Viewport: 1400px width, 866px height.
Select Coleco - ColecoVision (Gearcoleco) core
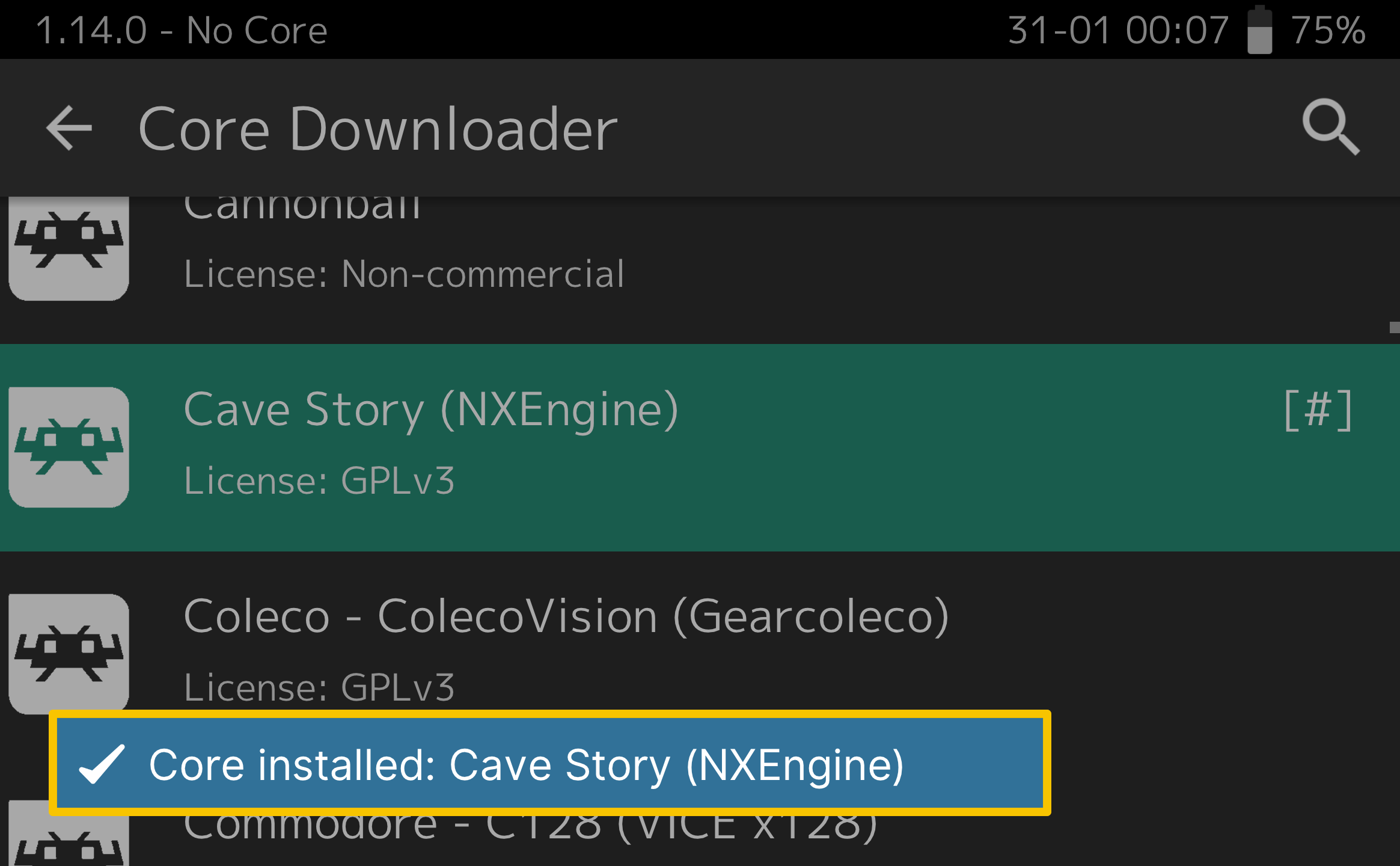(700, 655)
